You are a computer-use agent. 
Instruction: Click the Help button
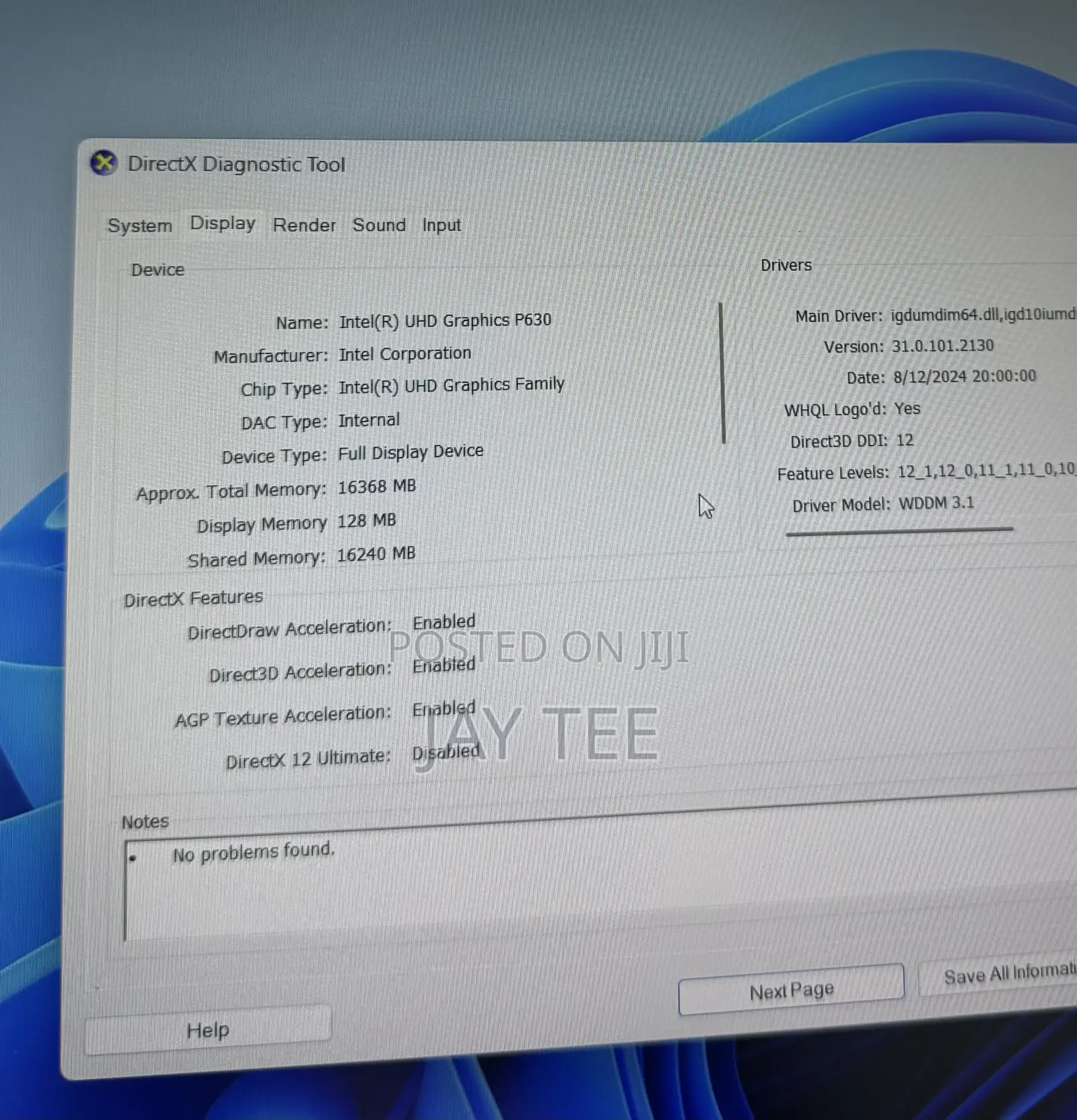pyautogui.click(x=208, y=1030)
